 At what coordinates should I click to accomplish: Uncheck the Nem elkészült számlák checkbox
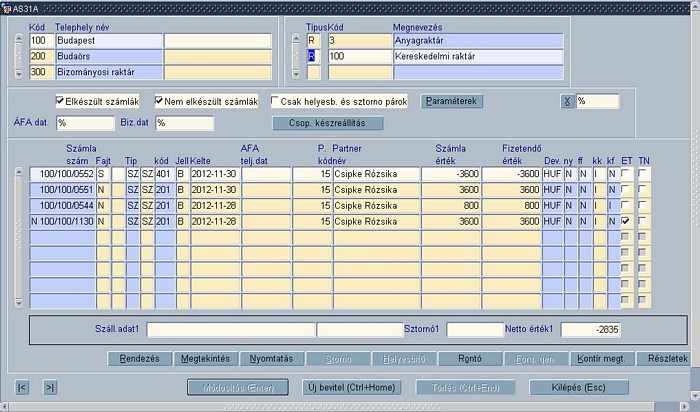coord(158,101)
